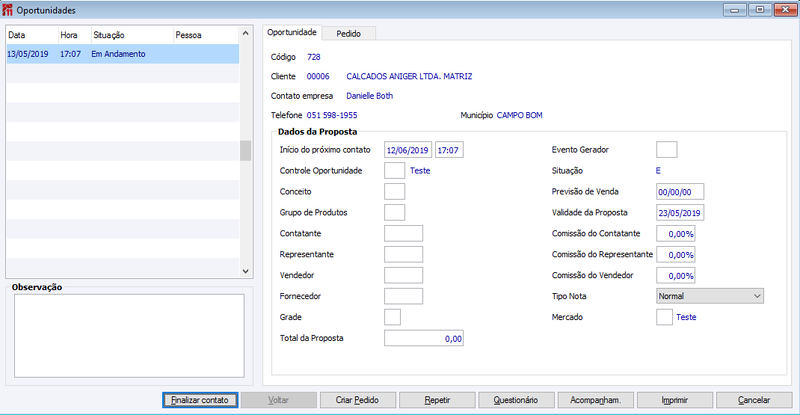Click the Contatante input field
Image resolution: width=800 pixels, height=415 pixels.
(403, 233)
